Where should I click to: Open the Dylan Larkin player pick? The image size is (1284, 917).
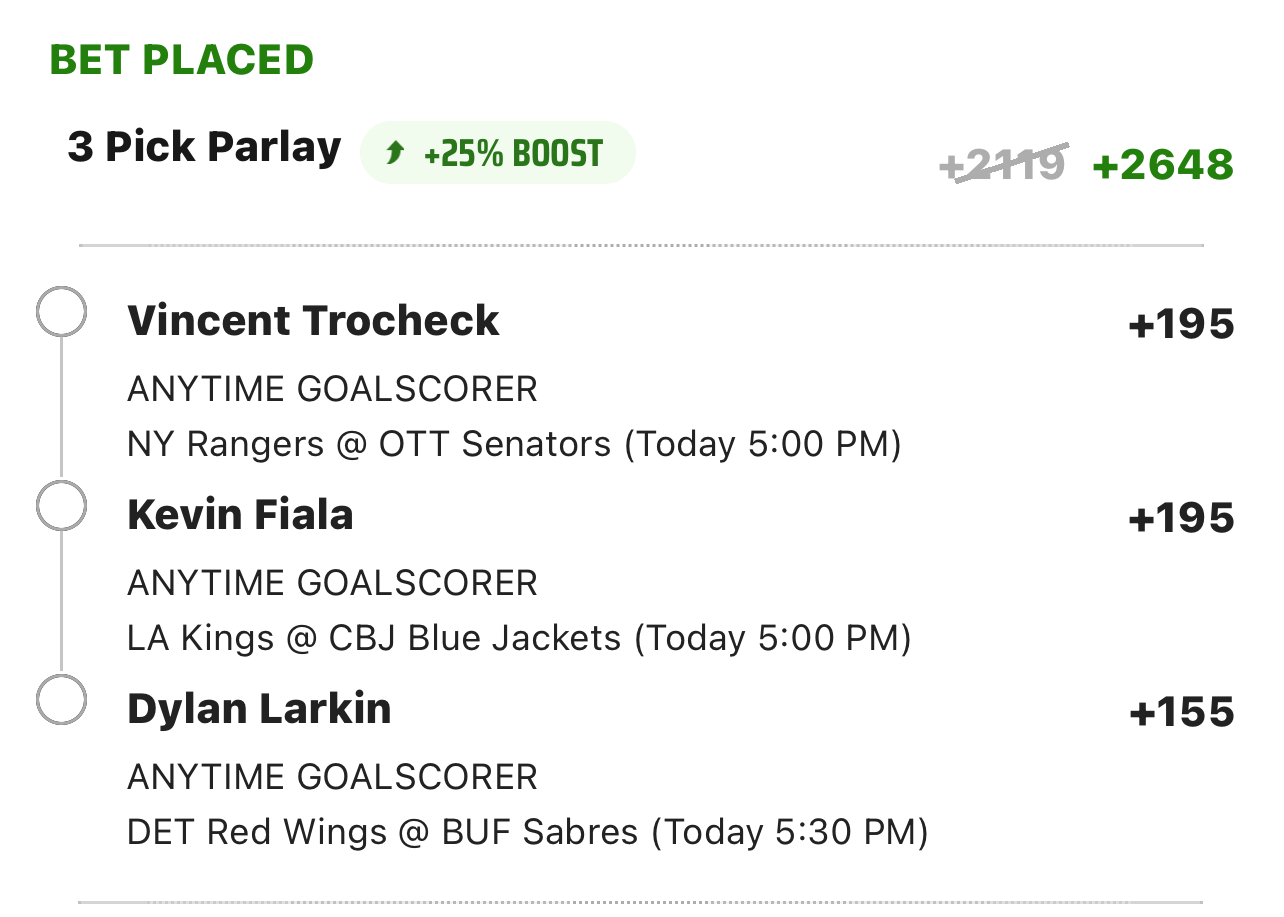tap(259, 709)
